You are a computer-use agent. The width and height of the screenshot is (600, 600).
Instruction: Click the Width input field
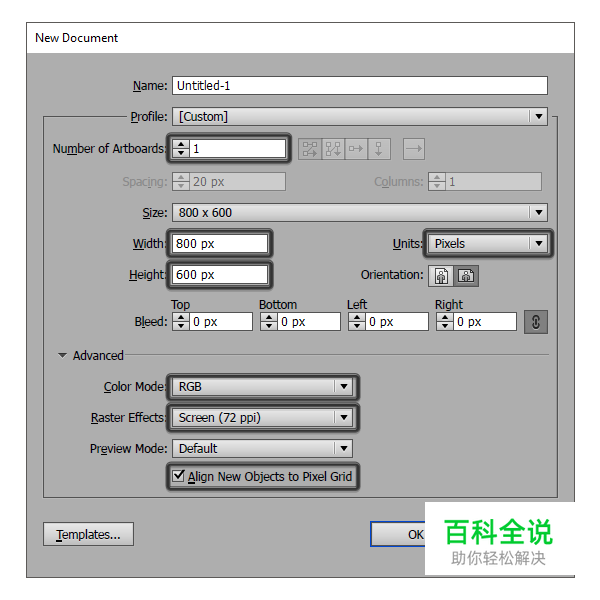click(220, 244)
